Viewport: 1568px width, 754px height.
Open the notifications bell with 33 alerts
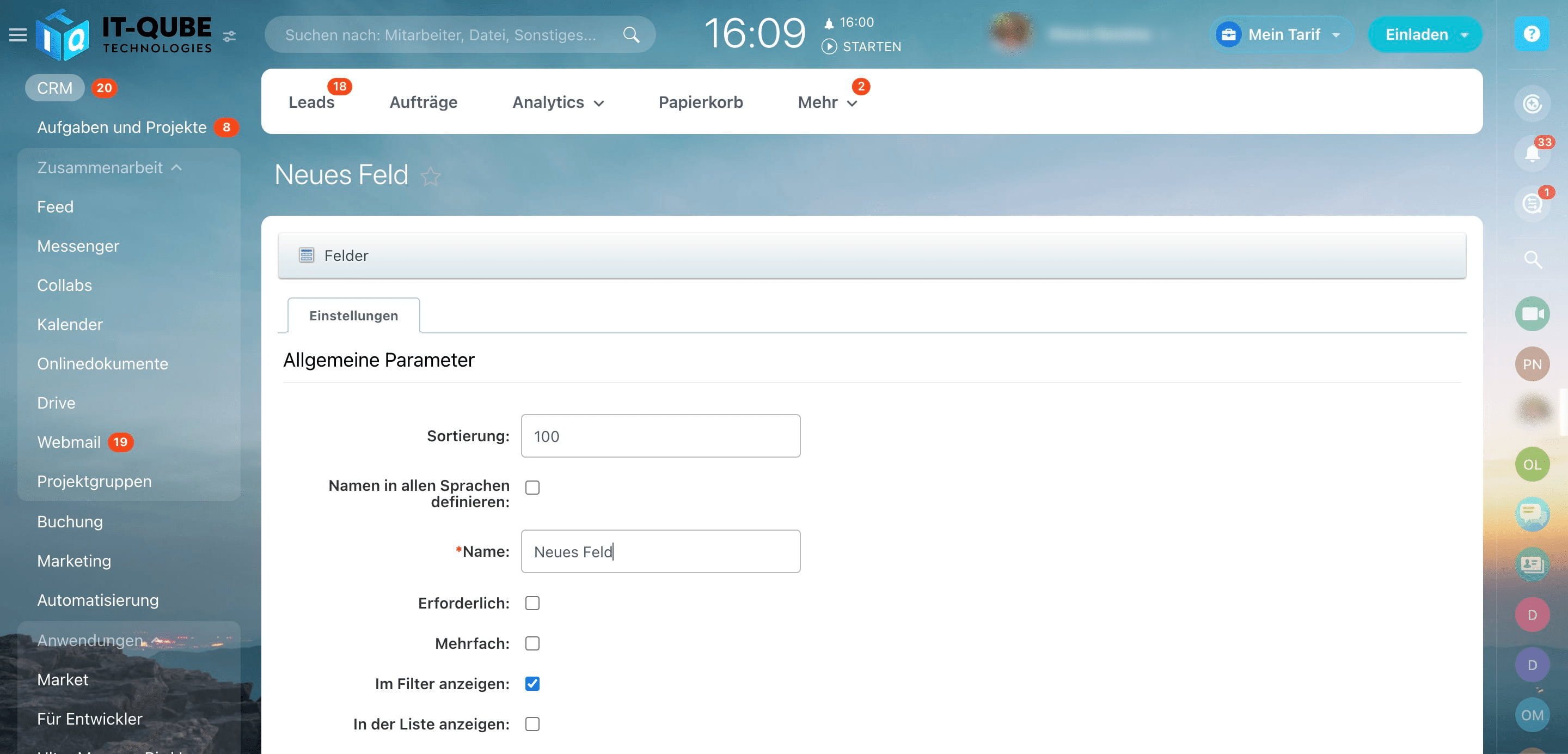pos(1532,154)
